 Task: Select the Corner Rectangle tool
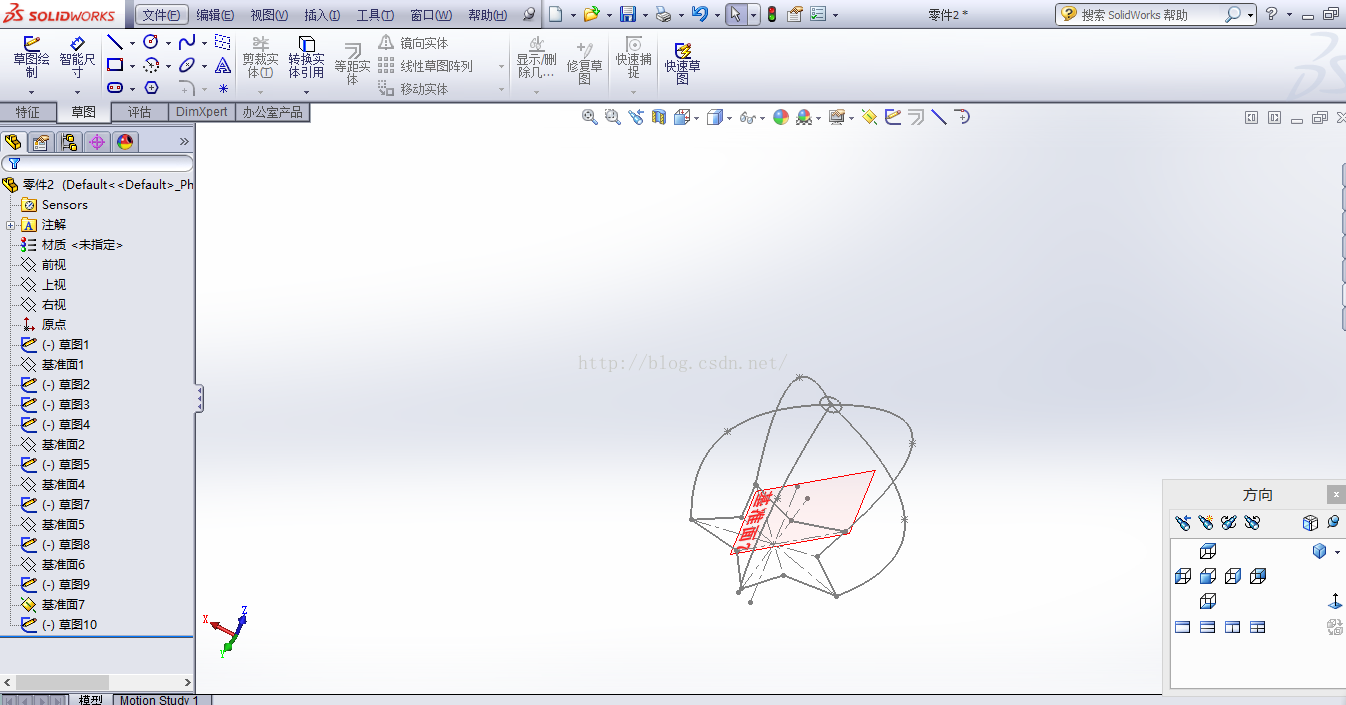pyautogui.click(x=115, y=65)
